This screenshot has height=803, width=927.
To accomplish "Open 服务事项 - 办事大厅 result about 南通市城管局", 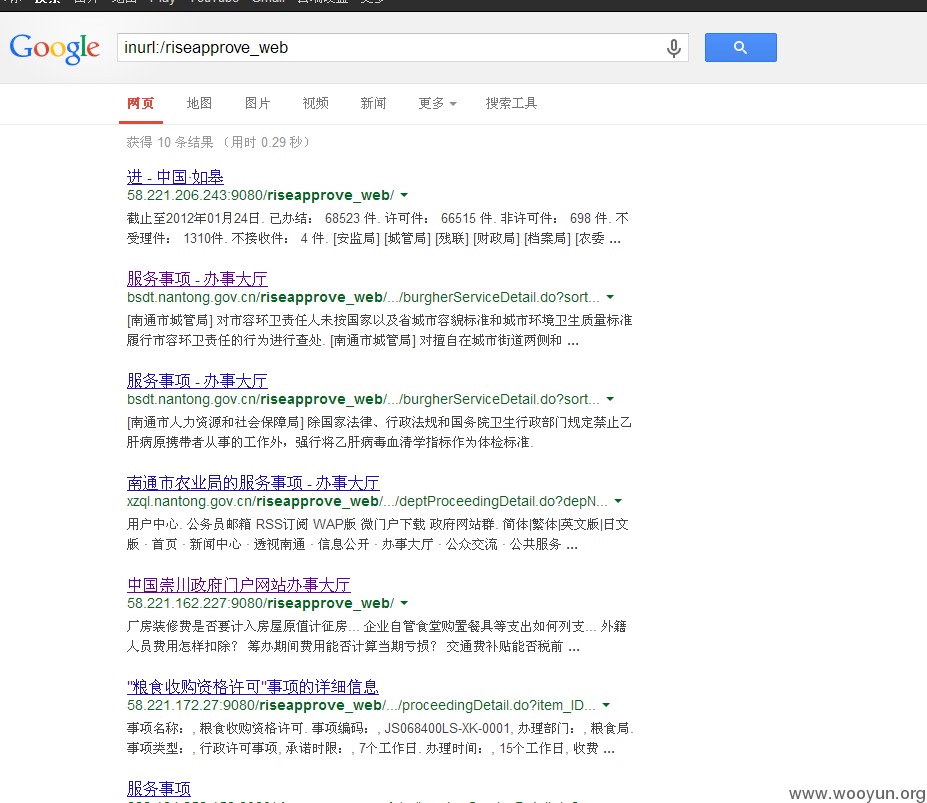I will point(197,279).
